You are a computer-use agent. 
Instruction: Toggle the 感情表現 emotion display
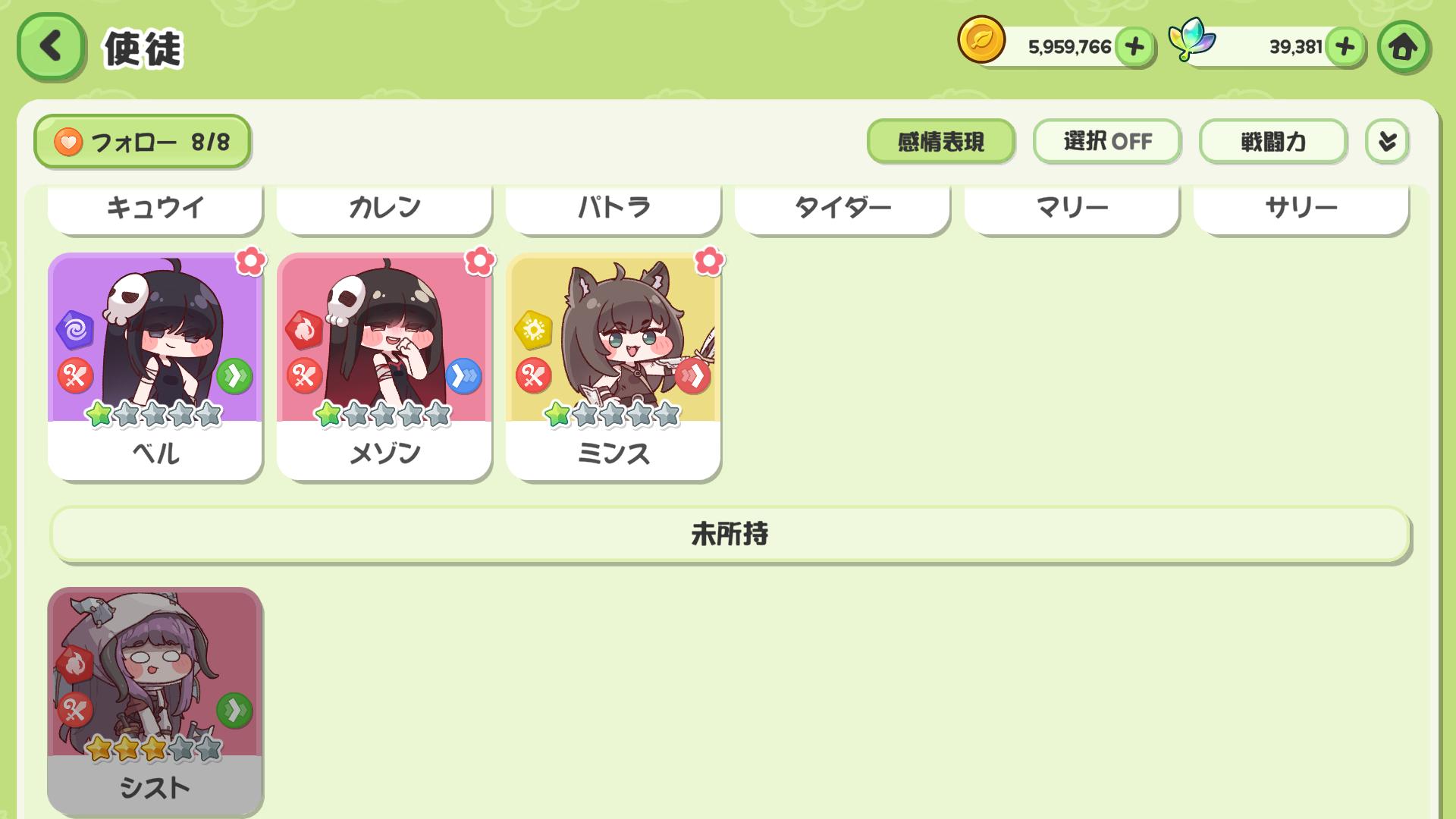(x=940, y=141)
